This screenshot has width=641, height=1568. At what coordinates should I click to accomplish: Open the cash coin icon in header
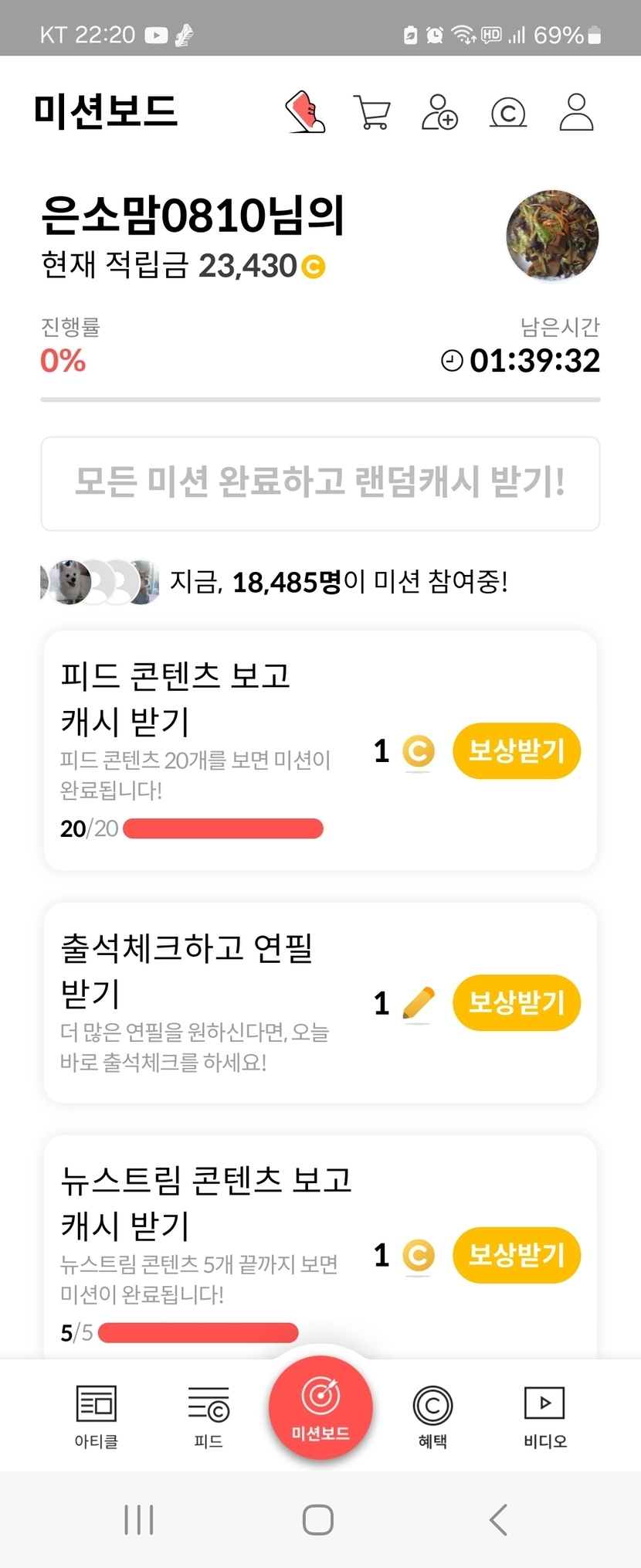[508, 113]
